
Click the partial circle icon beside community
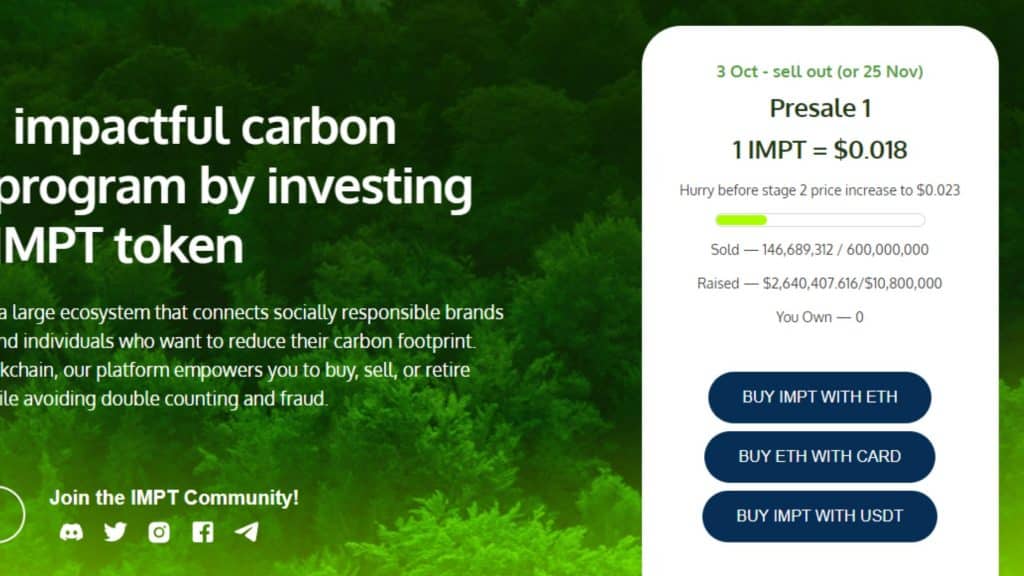click(11, 515)
